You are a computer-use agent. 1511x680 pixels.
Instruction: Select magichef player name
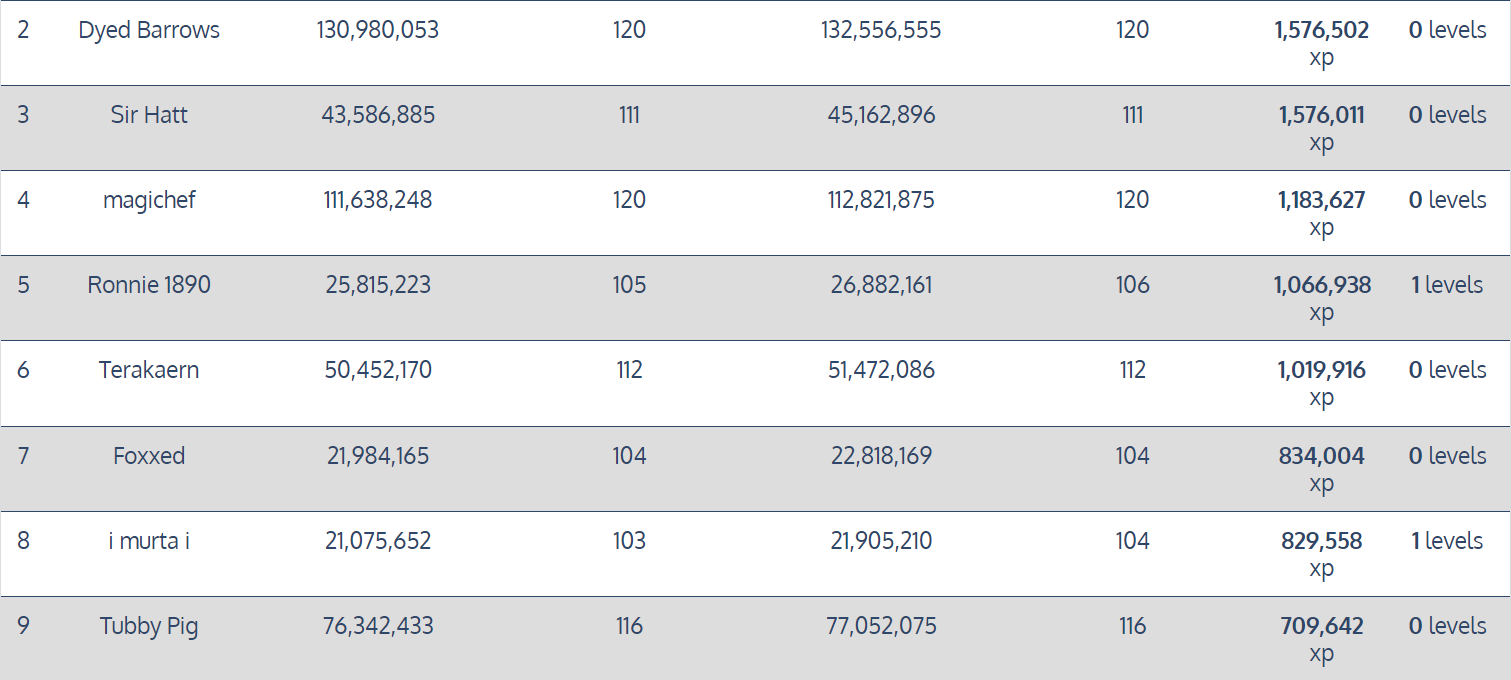point(149,200)
